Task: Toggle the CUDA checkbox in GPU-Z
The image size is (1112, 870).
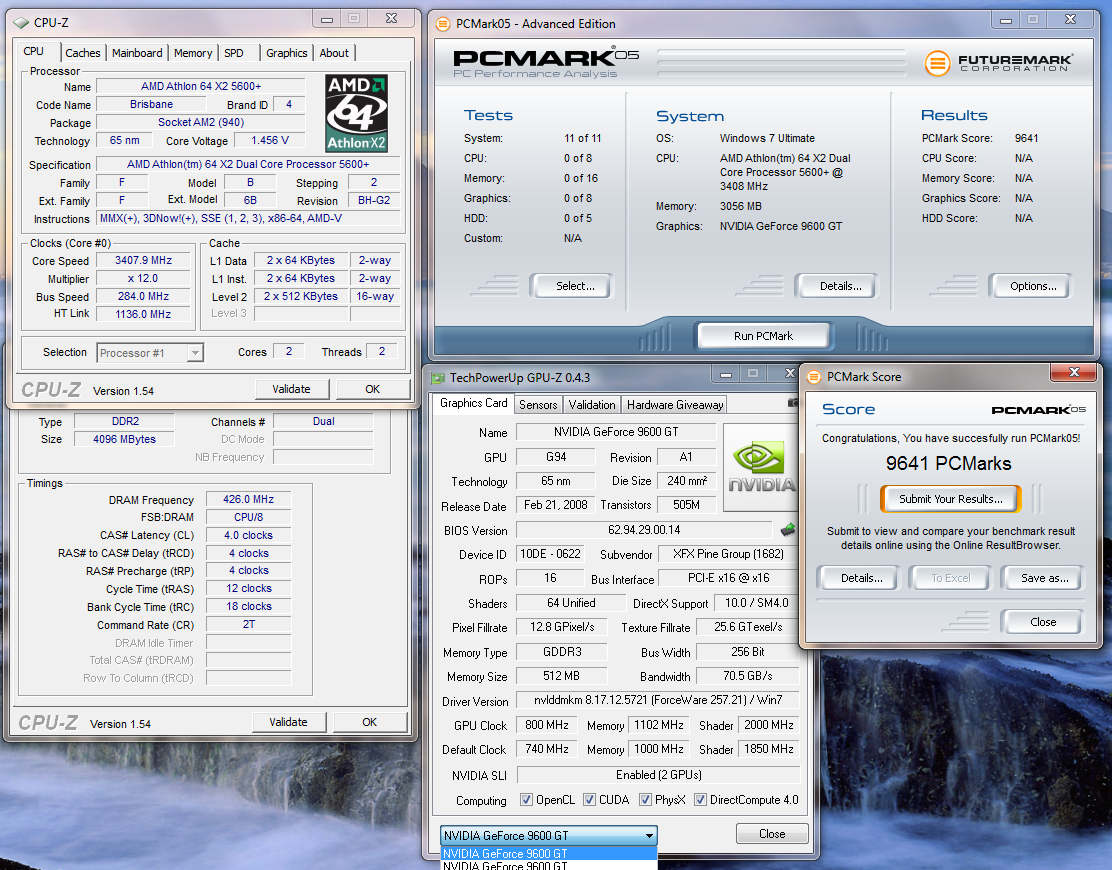Action: pyautogui.click(x=589, y=800)
